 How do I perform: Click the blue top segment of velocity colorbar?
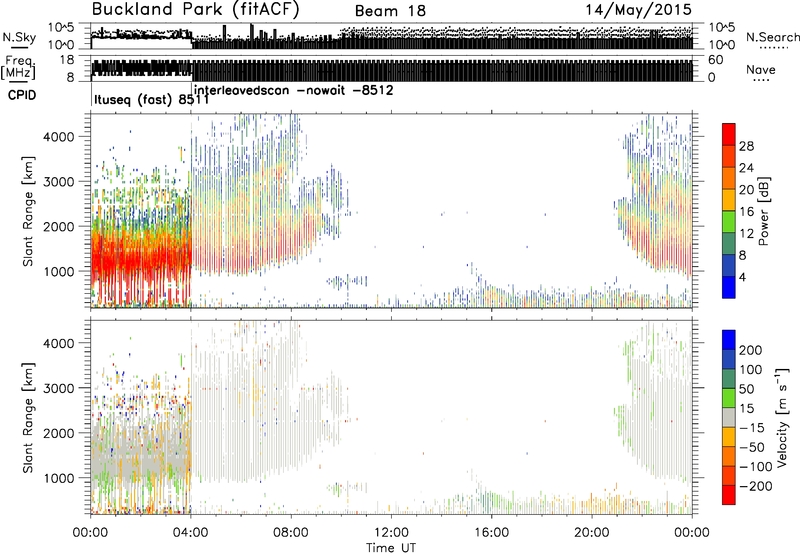729,340
